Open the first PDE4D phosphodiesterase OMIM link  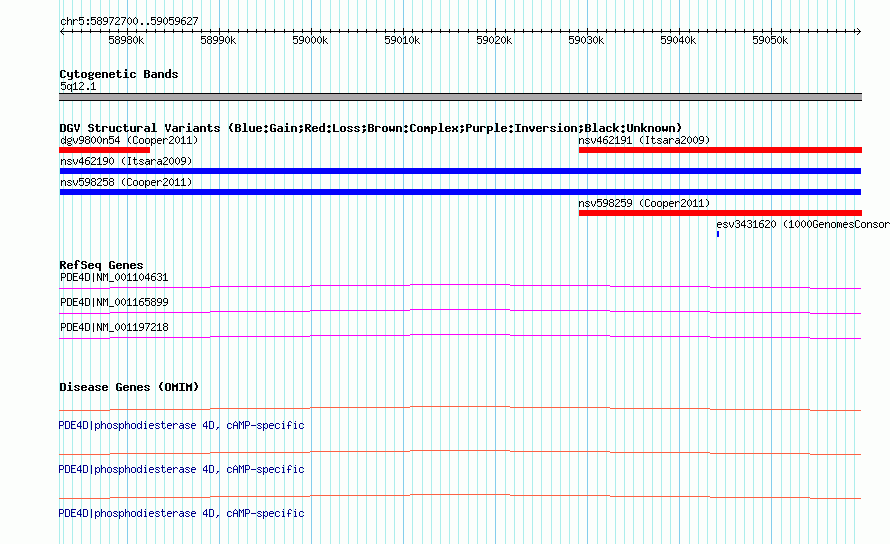pyautogui.click(x=181, y=425)
